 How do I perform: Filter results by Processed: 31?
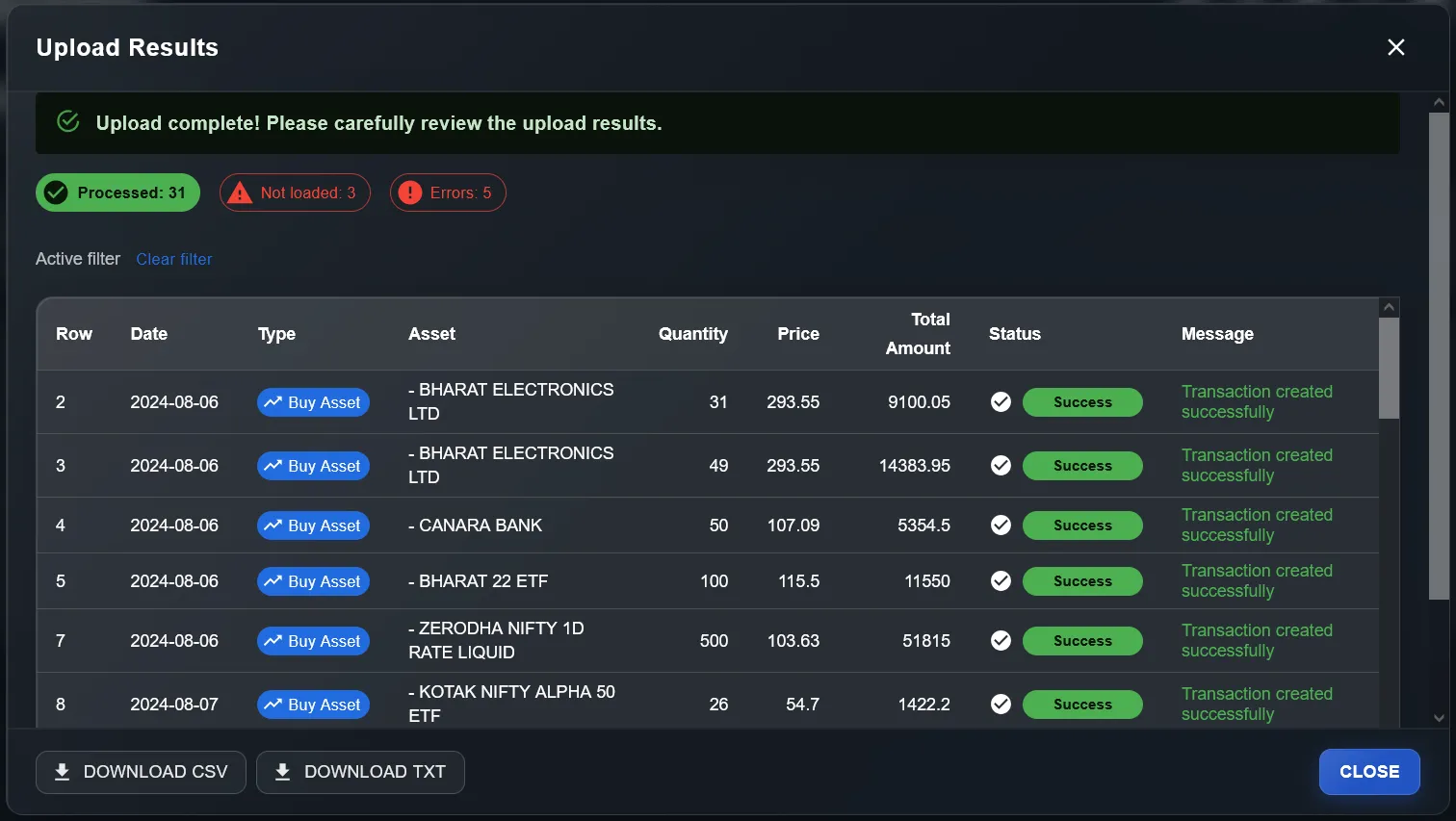click(117, 192)
